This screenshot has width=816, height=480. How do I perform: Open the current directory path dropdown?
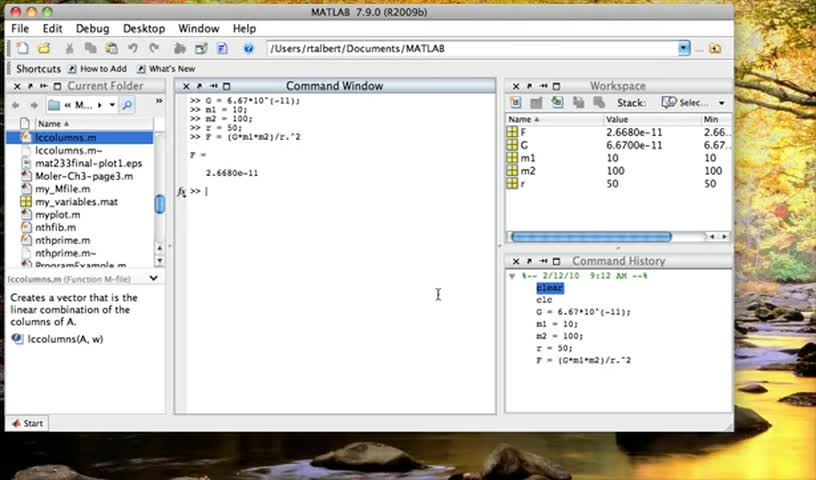[684, 48]
